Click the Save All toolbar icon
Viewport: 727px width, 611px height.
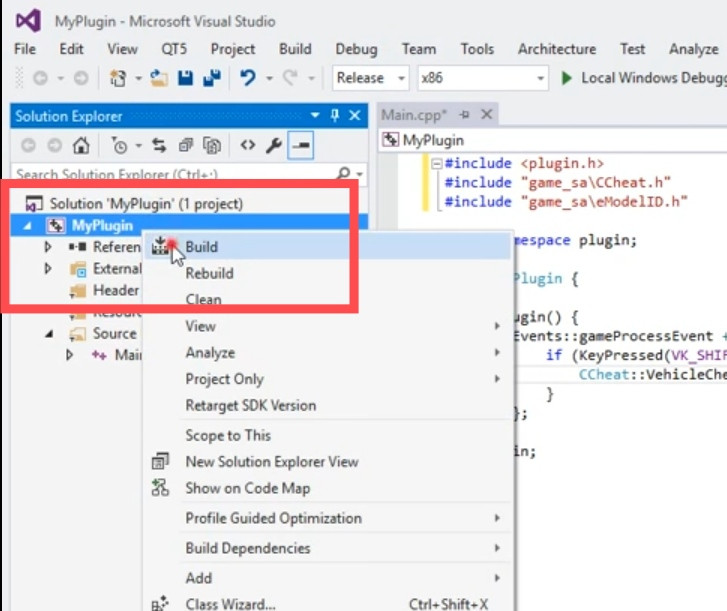[212, 78]
